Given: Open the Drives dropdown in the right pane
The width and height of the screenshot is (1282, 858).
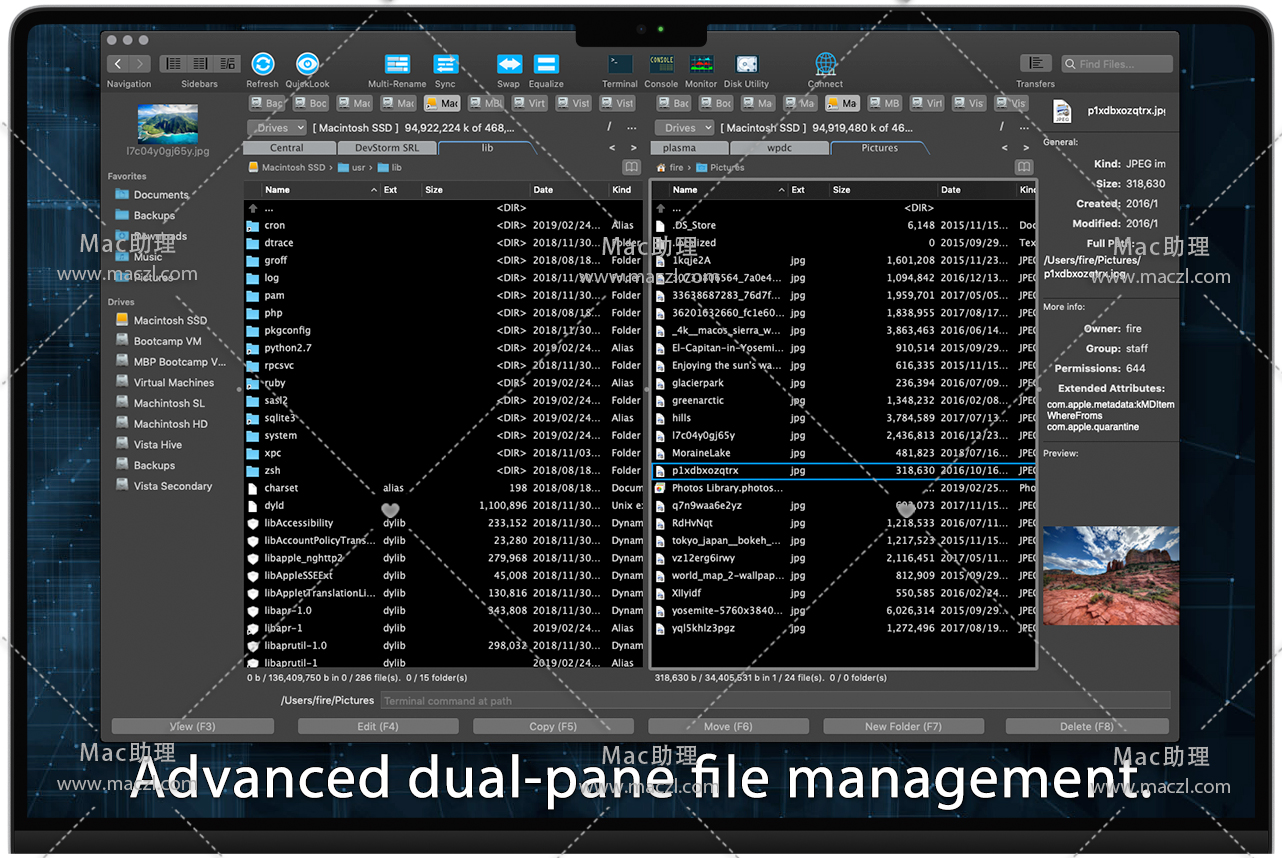Looking at the screenshot, I should point(684,128).
